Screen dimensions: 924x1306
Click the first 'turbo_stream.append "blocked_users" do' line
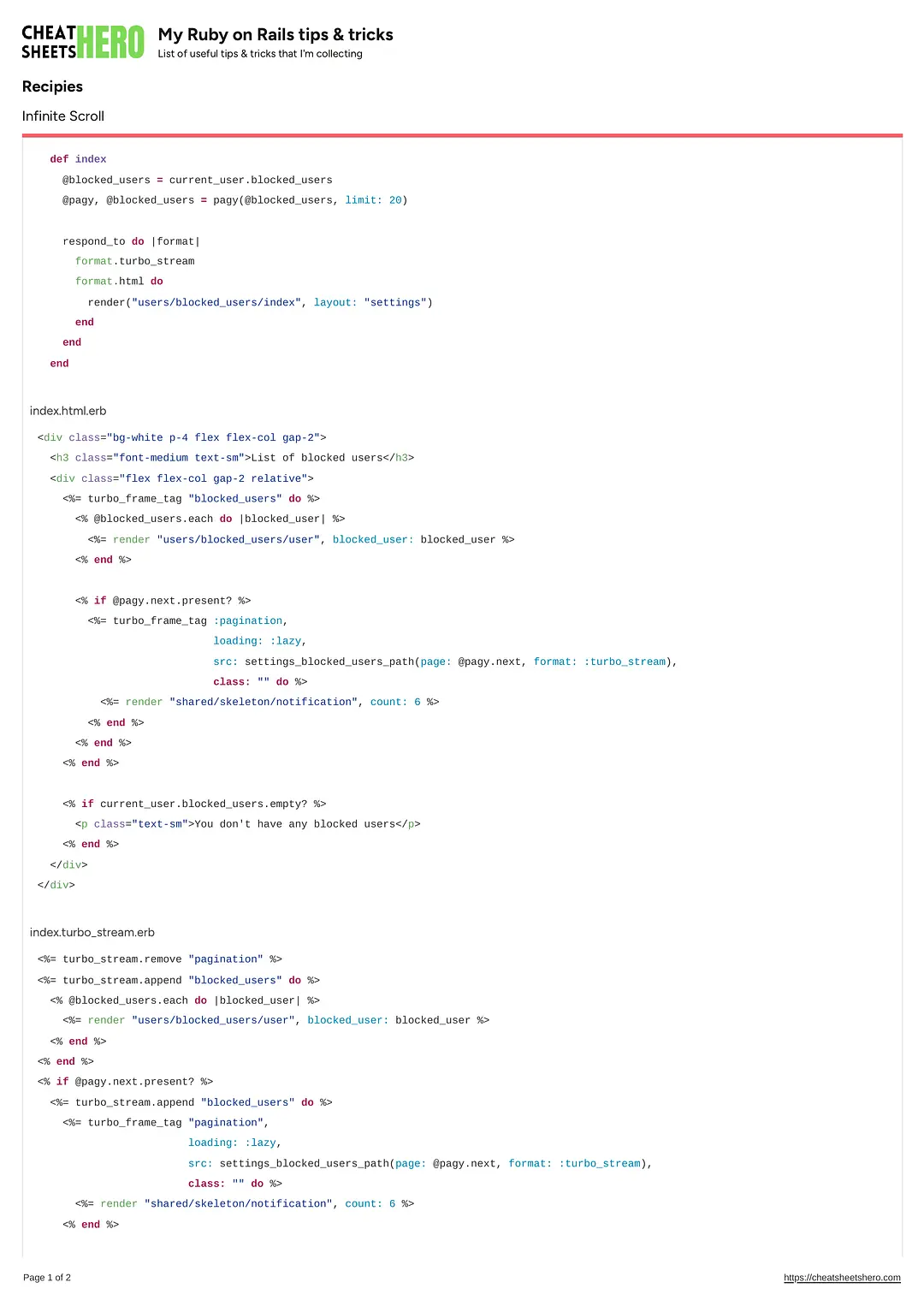point(179,980)
